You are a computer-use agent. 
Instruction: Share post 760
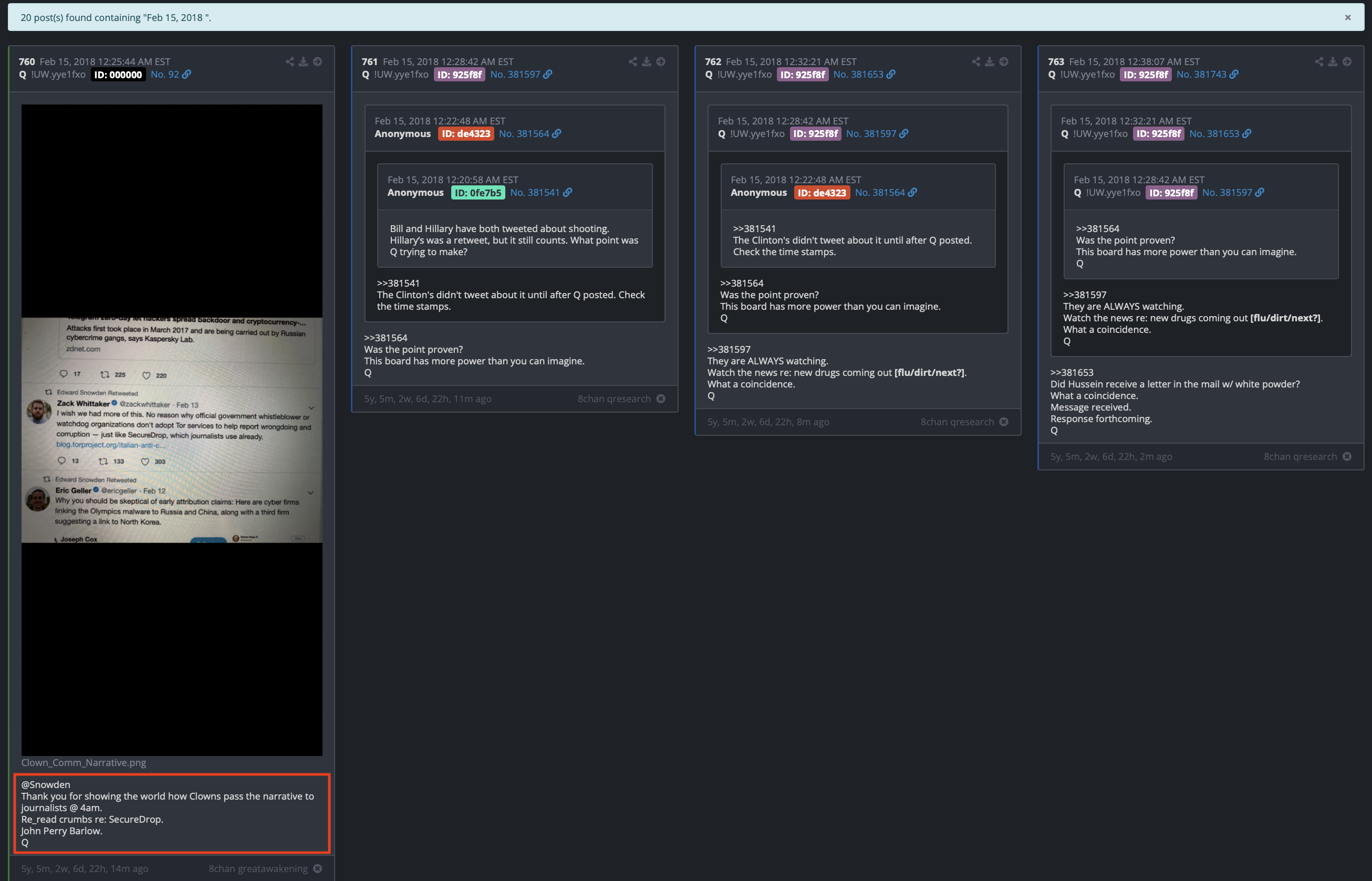click(289, 61)
